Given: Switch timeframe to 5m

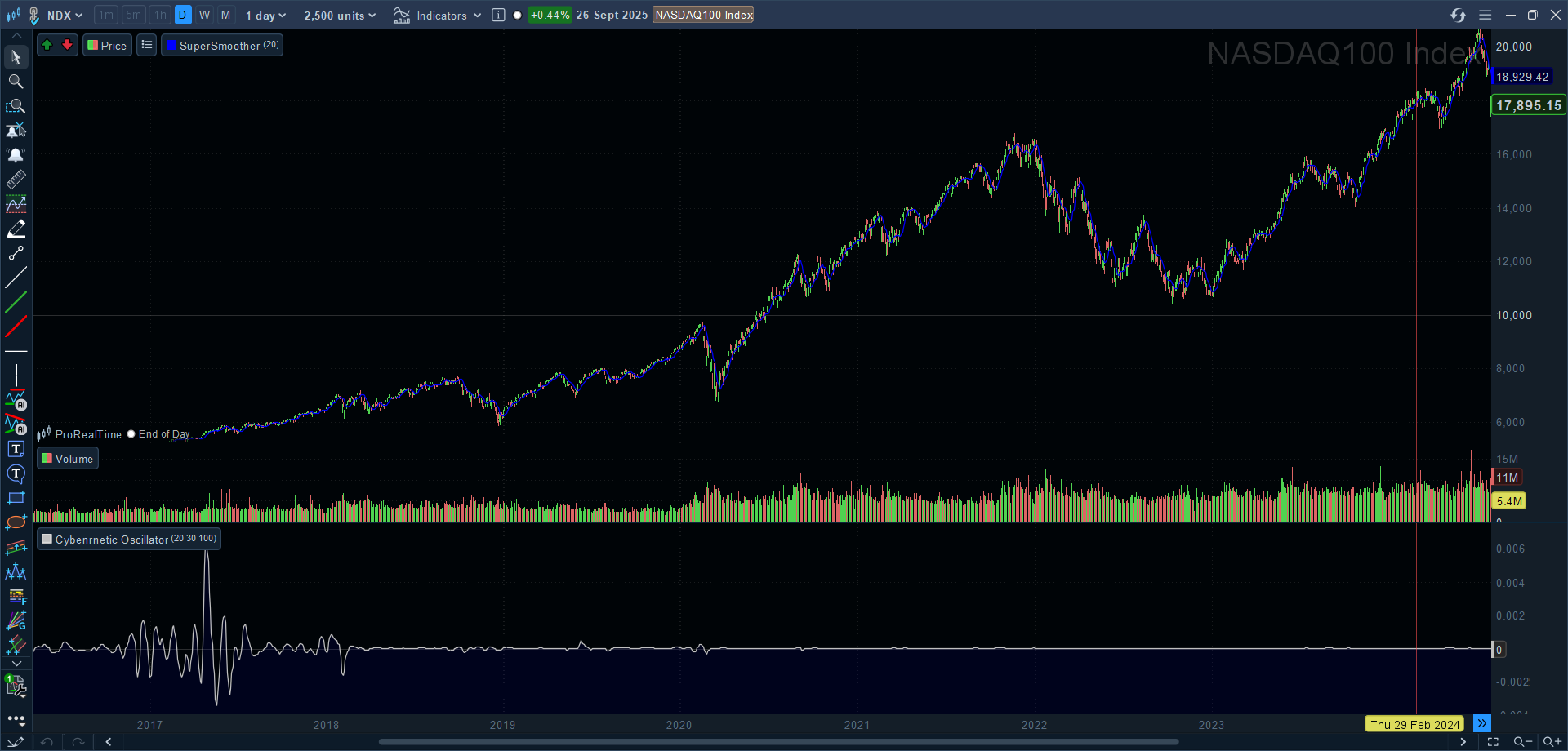Looking at the screenshot, I should coord(133,15).
